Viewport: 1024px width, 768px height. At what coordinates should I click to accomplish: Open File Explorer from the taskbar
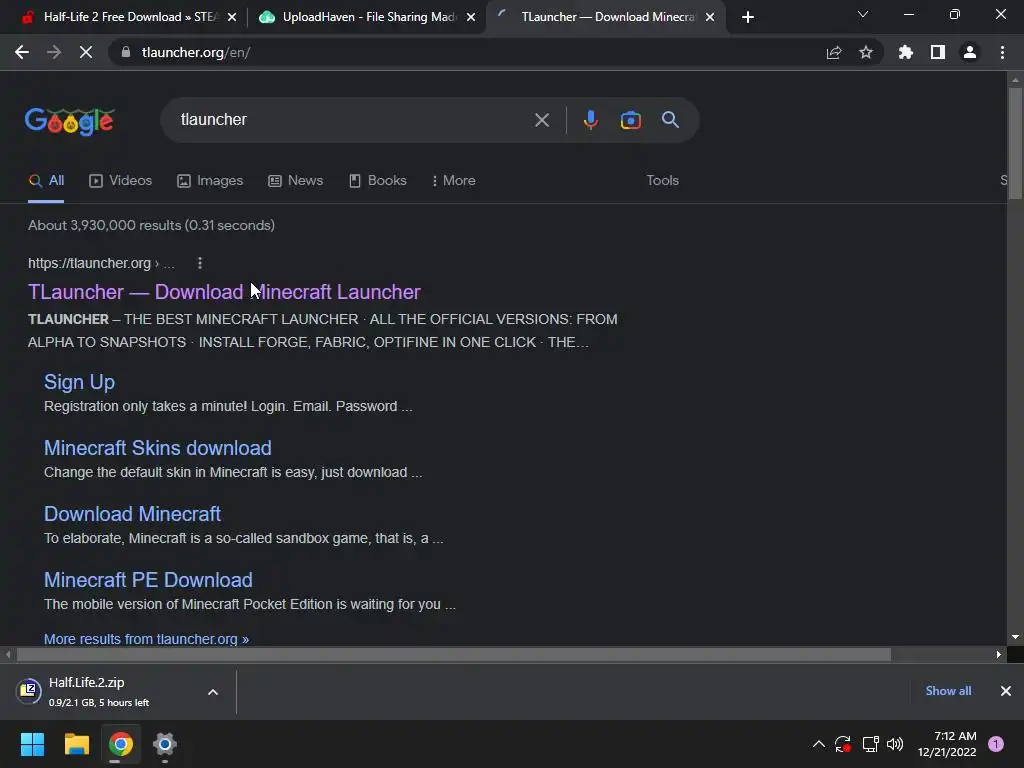(x=76, y=744)
